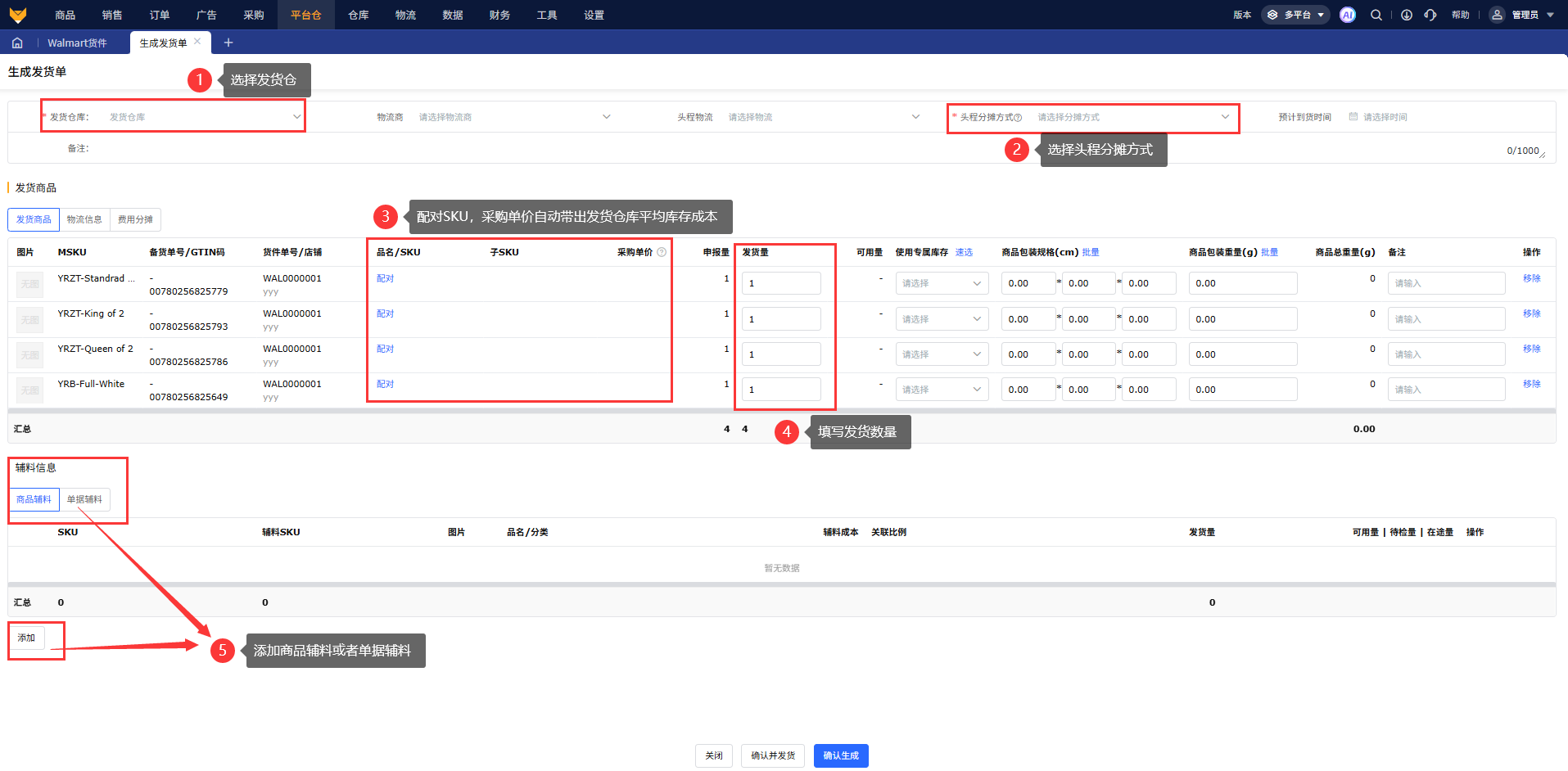Click the 确认并发货 button
1568x771 pixels.
(x=773, y=755)
